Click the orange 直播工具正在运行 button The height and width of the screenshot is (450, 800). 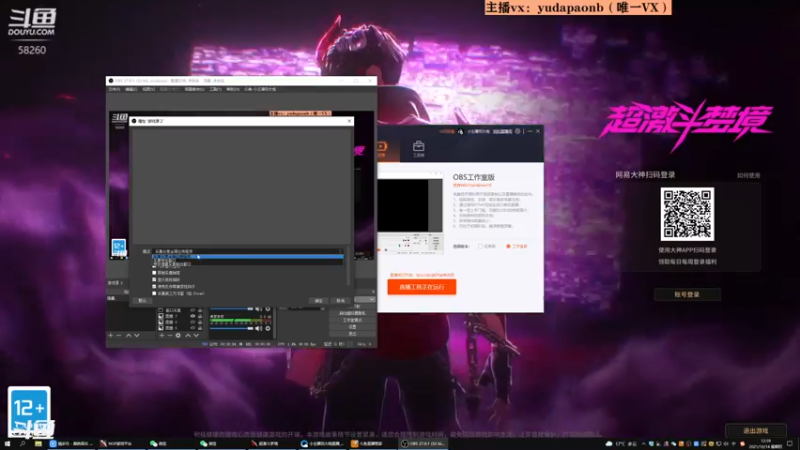(421, 287)
